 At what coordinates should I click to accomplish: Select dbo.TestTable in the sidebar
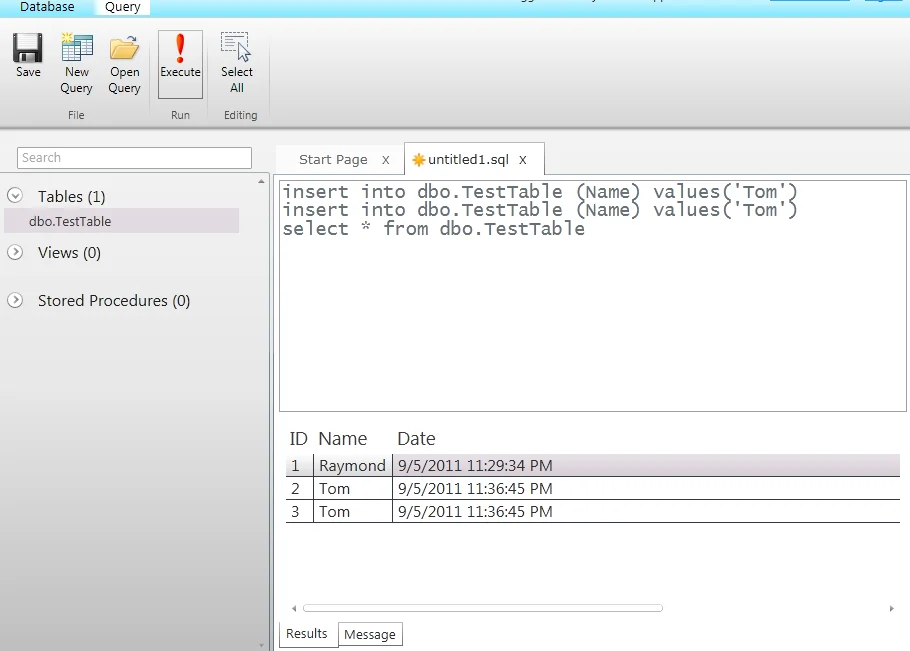[70, 221]
